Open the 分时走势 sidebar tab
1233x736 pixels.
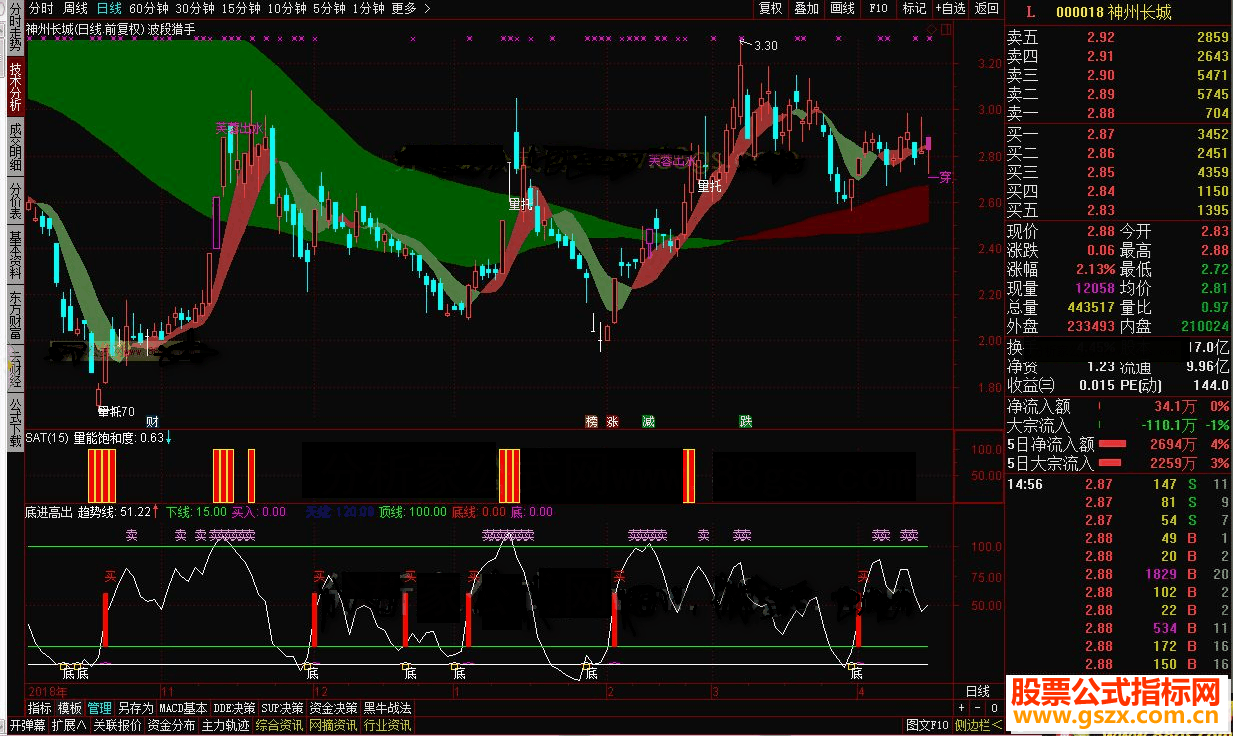click(x=15, y=26)
